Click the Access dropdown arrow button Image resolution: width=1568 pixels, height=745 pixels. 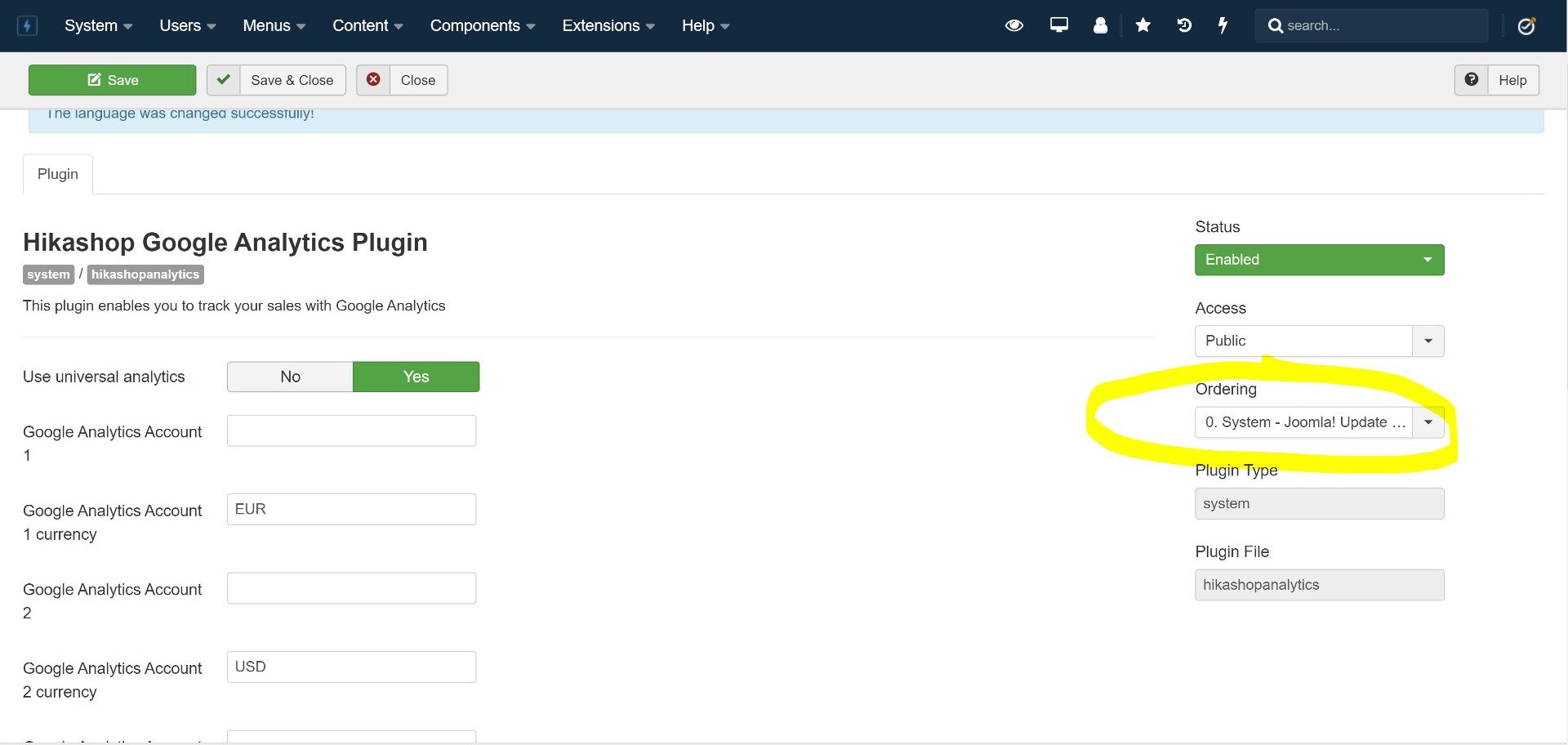[1428, 341]
